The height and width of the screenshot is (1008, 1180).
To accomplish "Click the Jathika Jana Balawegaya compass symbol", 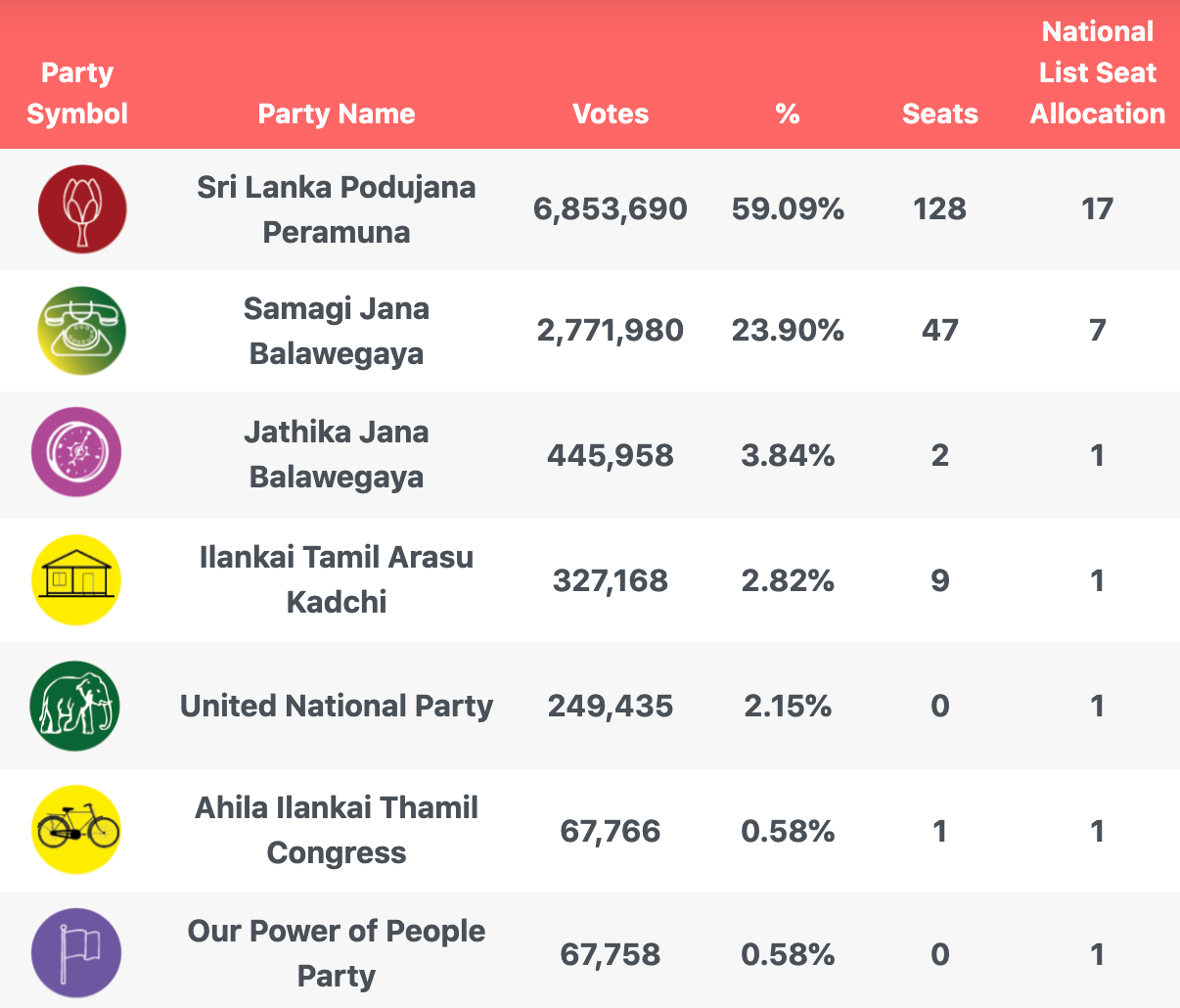I will pyautogui.click(x=76, y=452).
